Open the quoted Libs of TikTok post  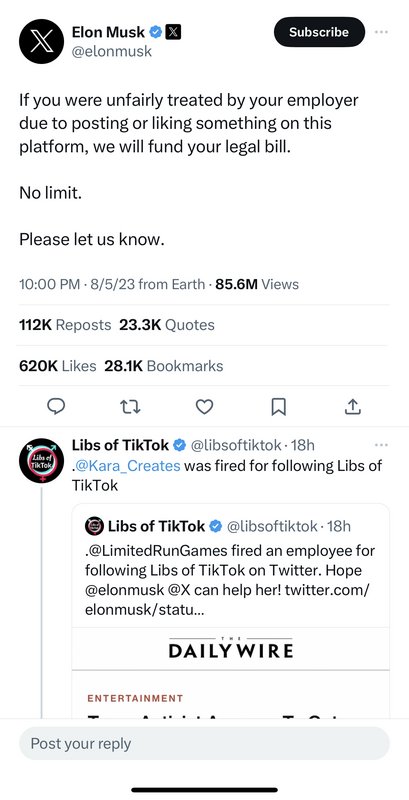point(231,565)
